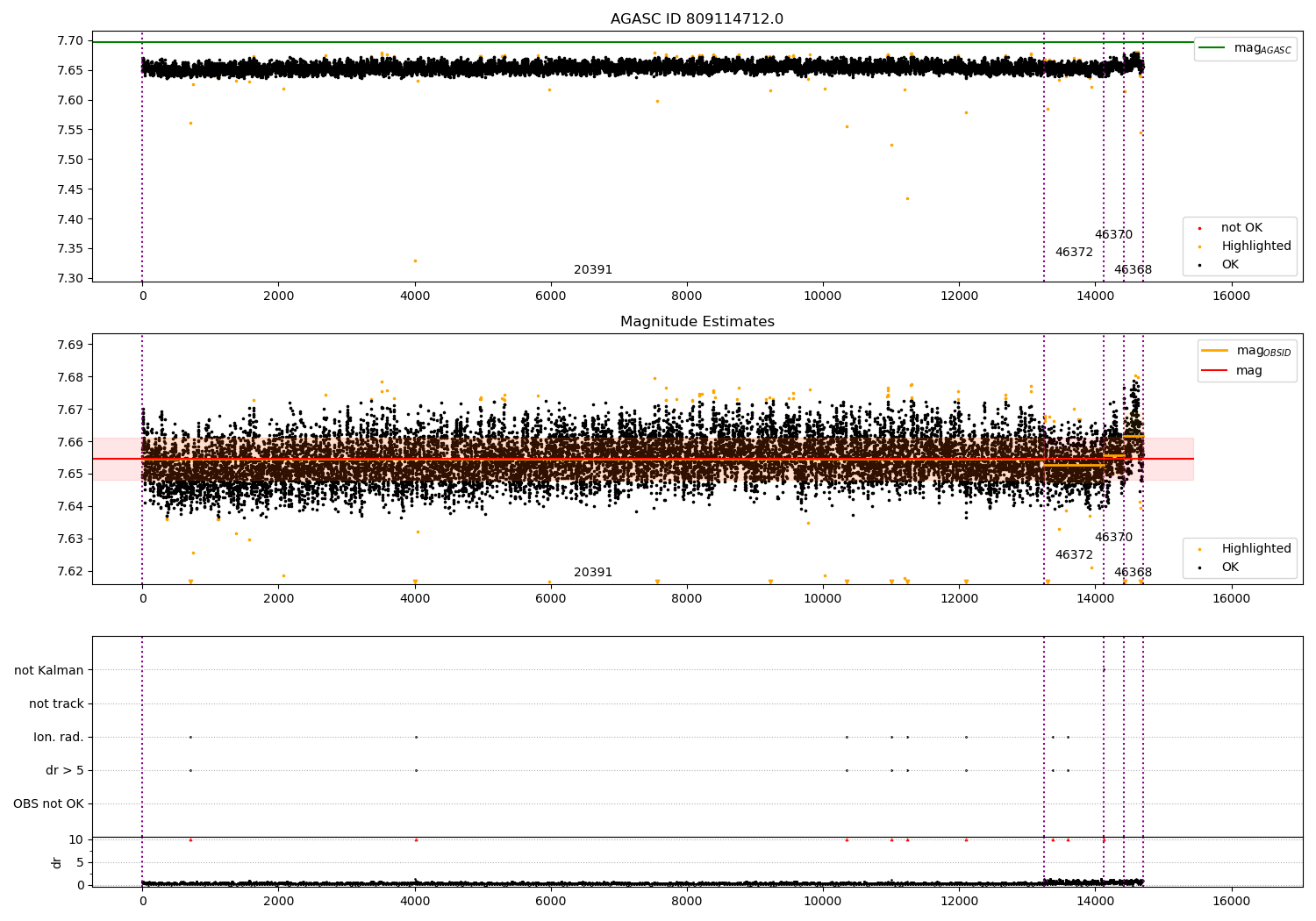Click observation label 46370 in middle plot

coord(1113,538)
